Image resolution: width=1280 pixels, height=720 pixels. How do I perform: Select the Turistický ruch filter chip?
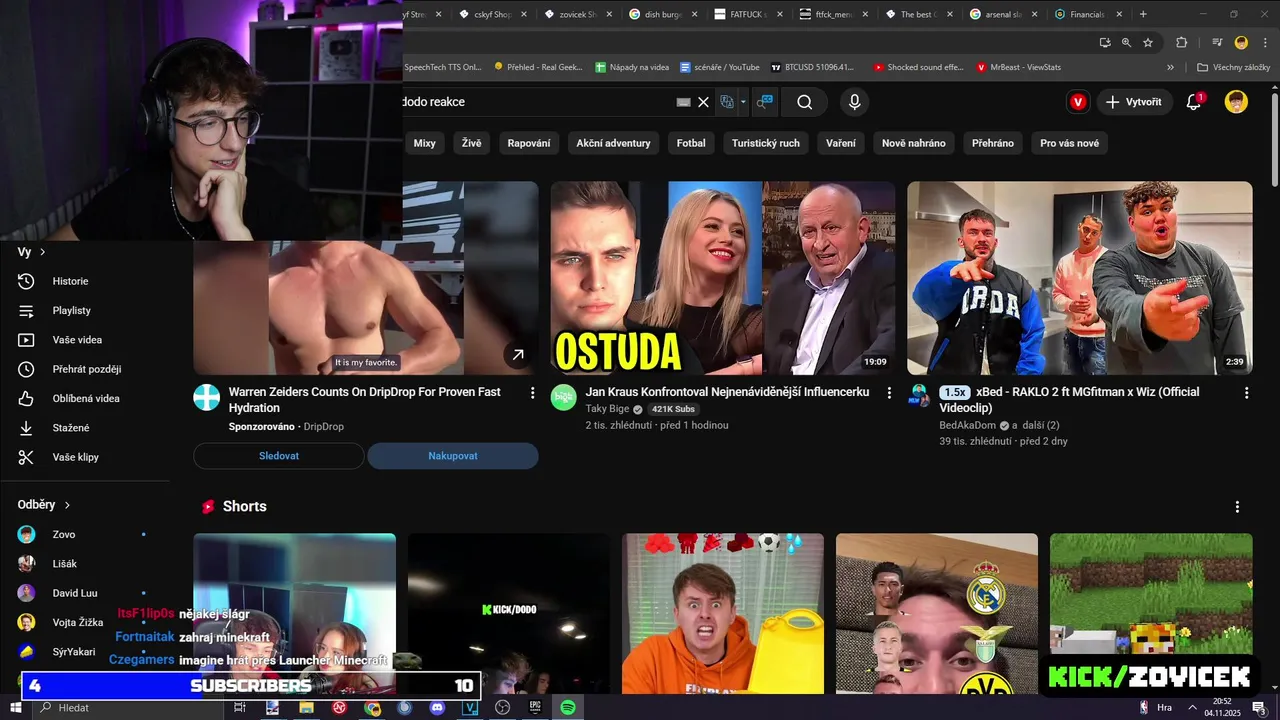(x=766, y=143)
